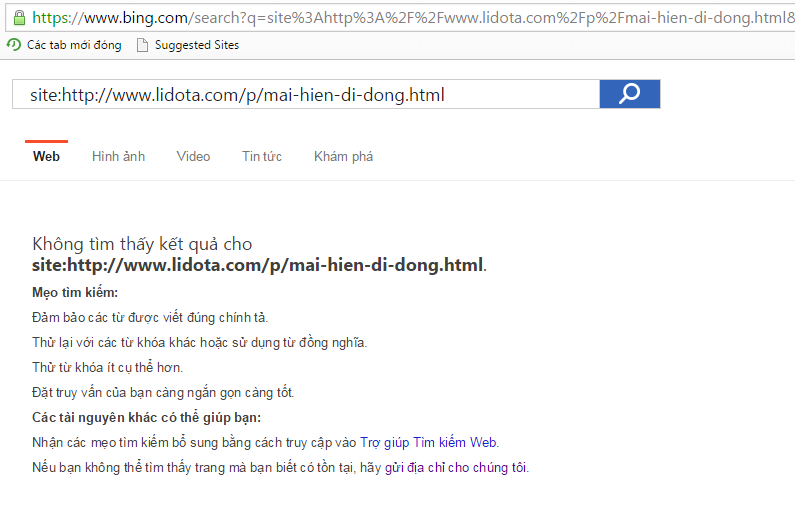Open the 'Các tab mới đóng' bookmark
The width and height of the screenshot is (795, 521).
point(74,45)
